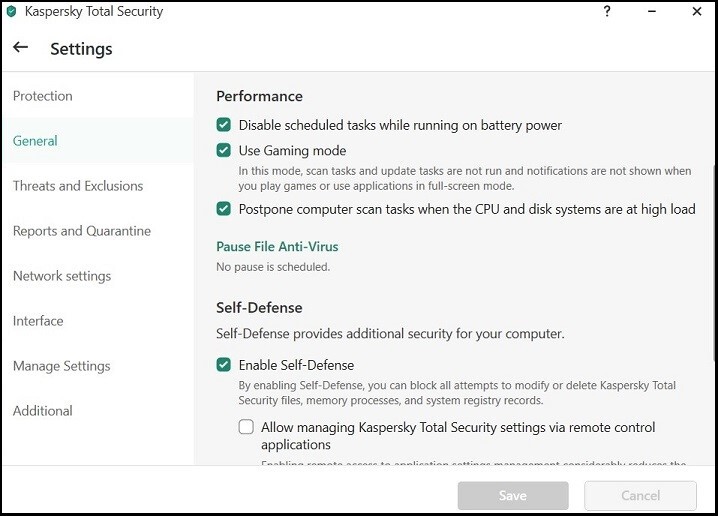
Task: Open Reports and Quarantine settings
Action: coord(82,231)
